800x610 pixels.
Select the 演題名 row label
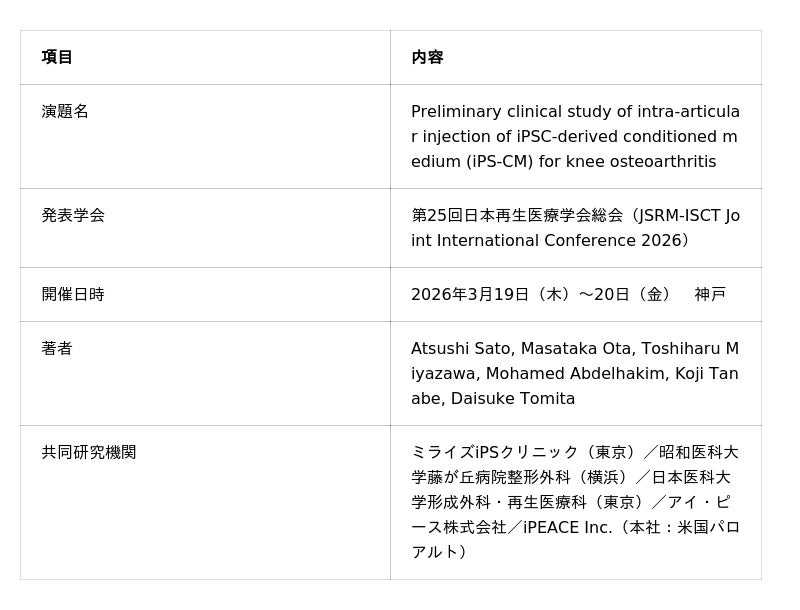tap(65, 111)
